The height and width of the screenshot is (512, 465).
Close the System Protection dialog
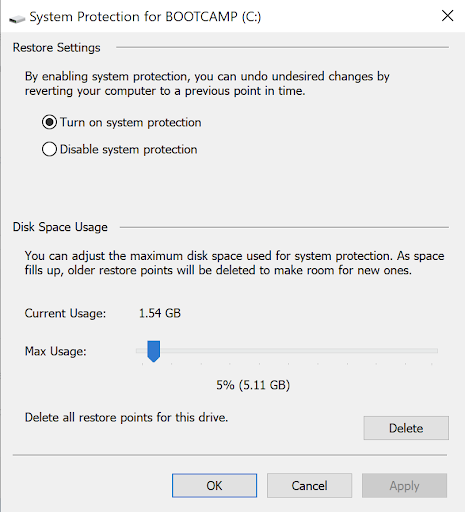click(447, 16)
